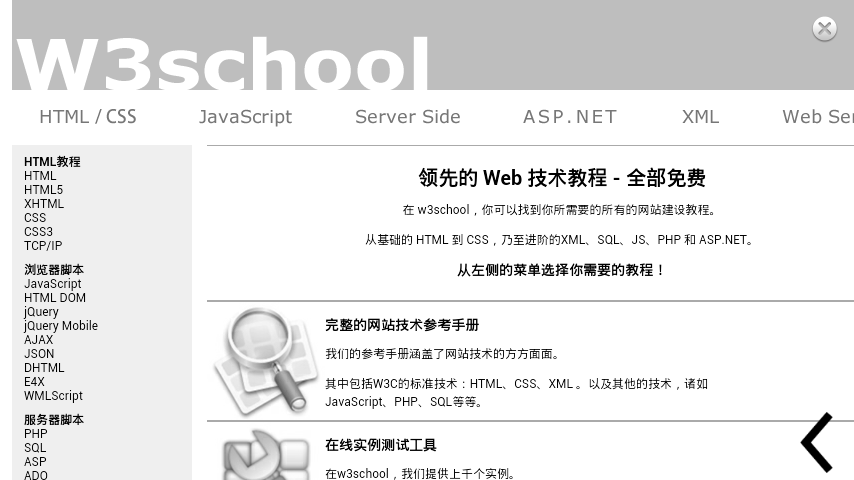Close the overlay with the X icon
This screenshot has width=854, height=480.
(x=825, y=28)
